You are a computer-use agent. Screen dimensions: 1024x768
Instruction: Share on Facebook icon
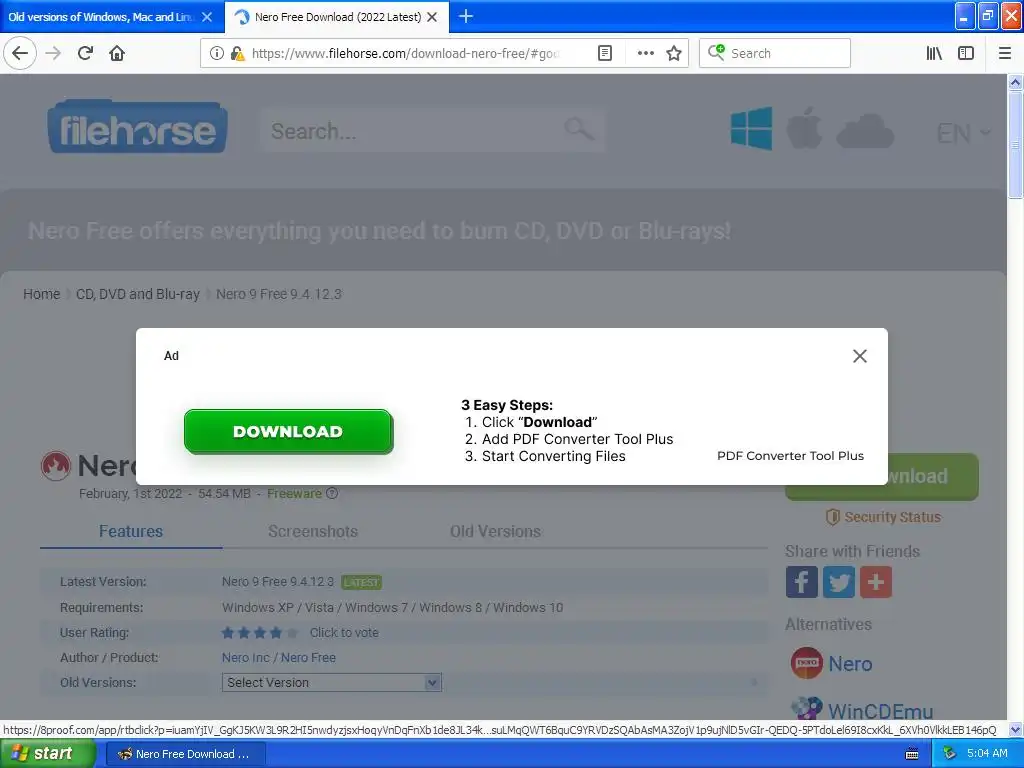click(802, 582)
